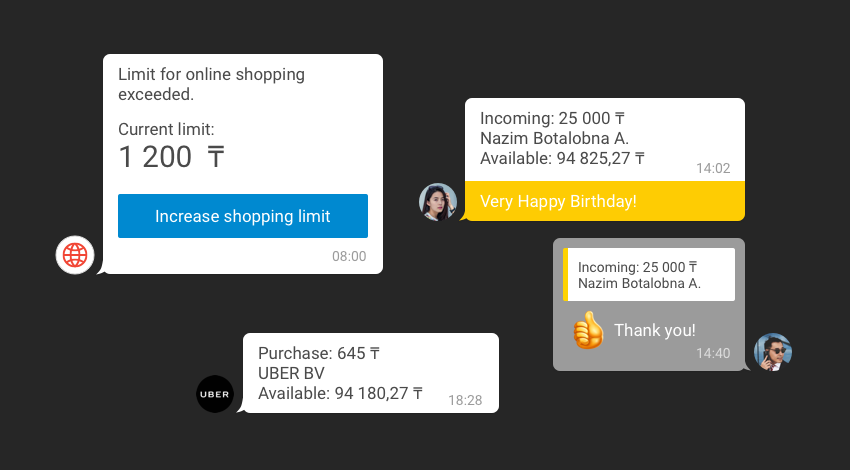The width and height of the screenshot is (851, 472).
Task: Click 'Available: 94 825,27 ₸' balance line
Action: click(x=562, y=158)
